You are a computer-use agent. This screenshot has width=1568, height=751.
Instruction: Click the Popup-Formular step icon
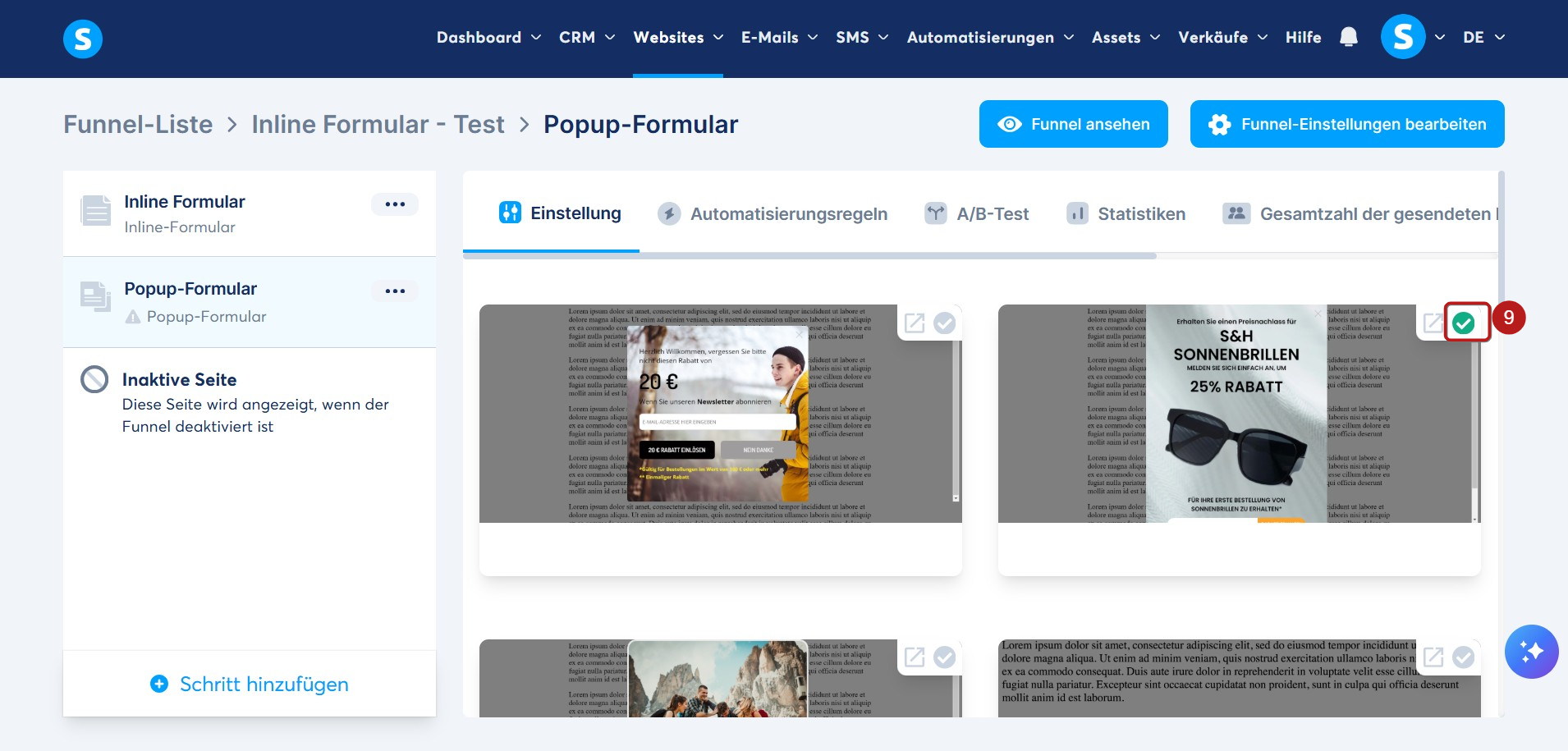[96, 296]
